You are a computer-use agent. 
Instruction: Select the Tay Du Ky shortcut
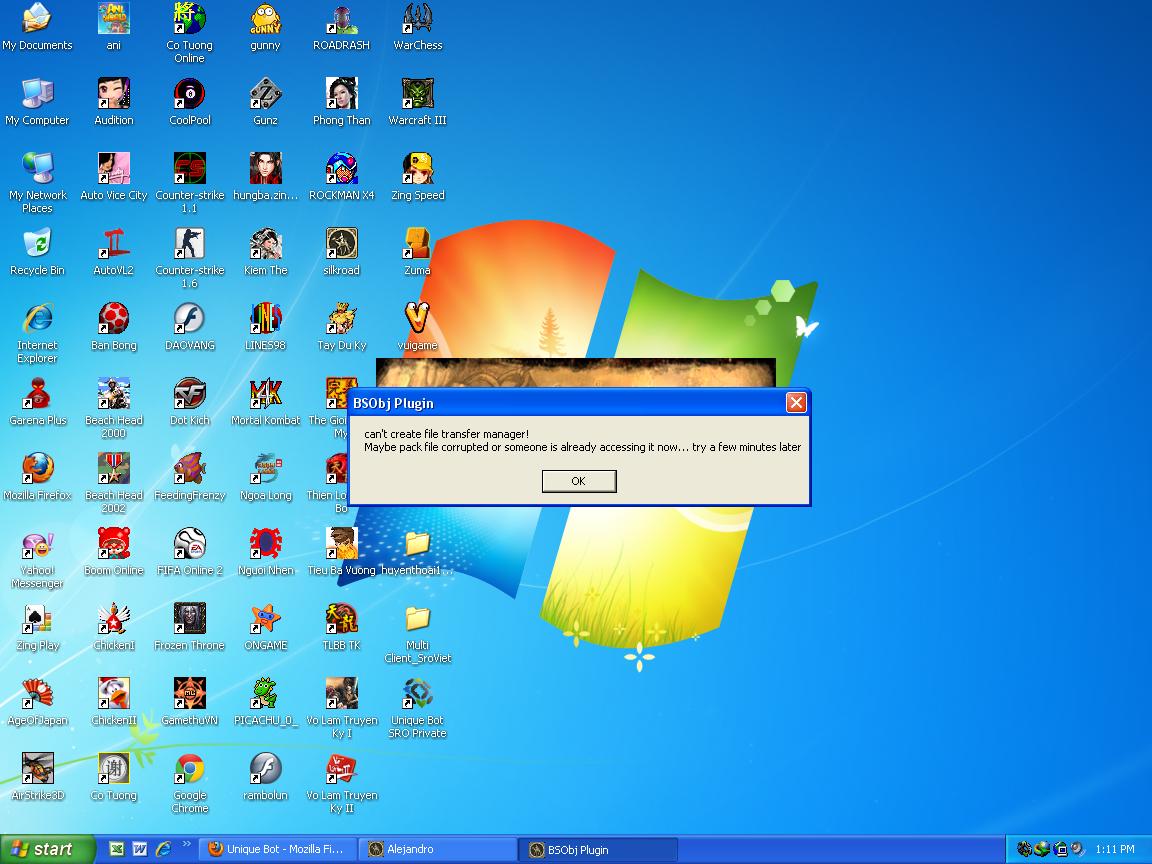tap(342, 328)
